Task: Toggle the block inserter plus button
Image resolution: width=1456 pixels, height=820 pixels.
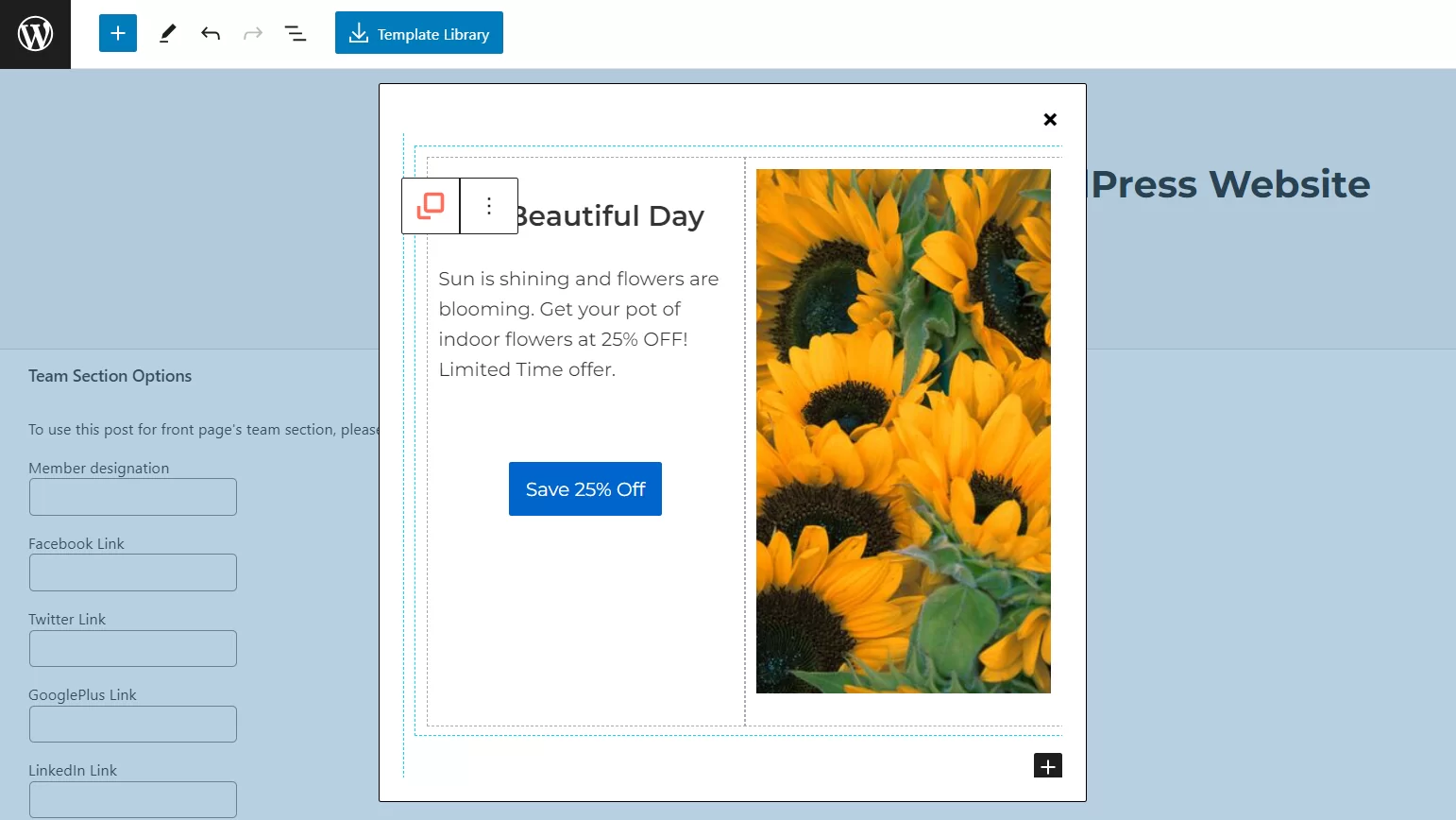Action: tap(118, 33)
